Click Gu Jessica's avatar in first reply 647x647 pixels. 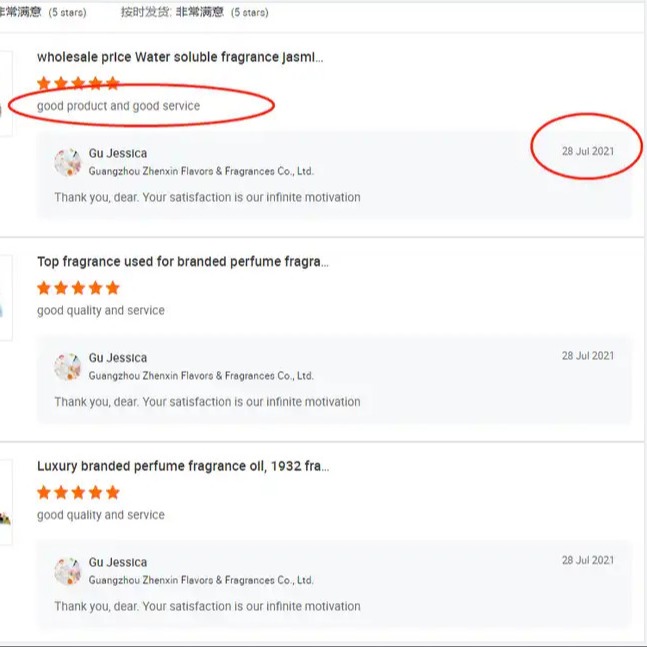[68, 162]
